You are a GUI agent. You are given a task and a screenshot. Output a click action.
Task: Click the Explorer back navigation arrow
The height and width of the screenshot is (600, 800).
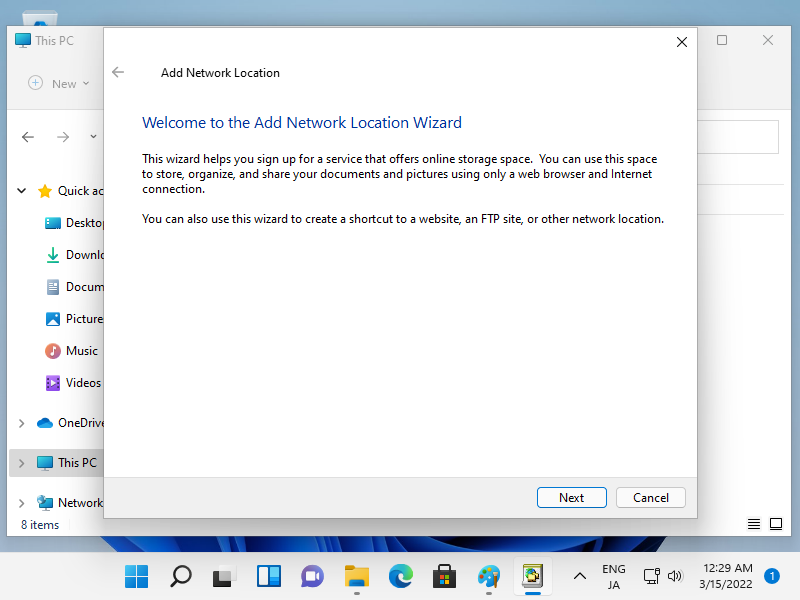(28, 137)
